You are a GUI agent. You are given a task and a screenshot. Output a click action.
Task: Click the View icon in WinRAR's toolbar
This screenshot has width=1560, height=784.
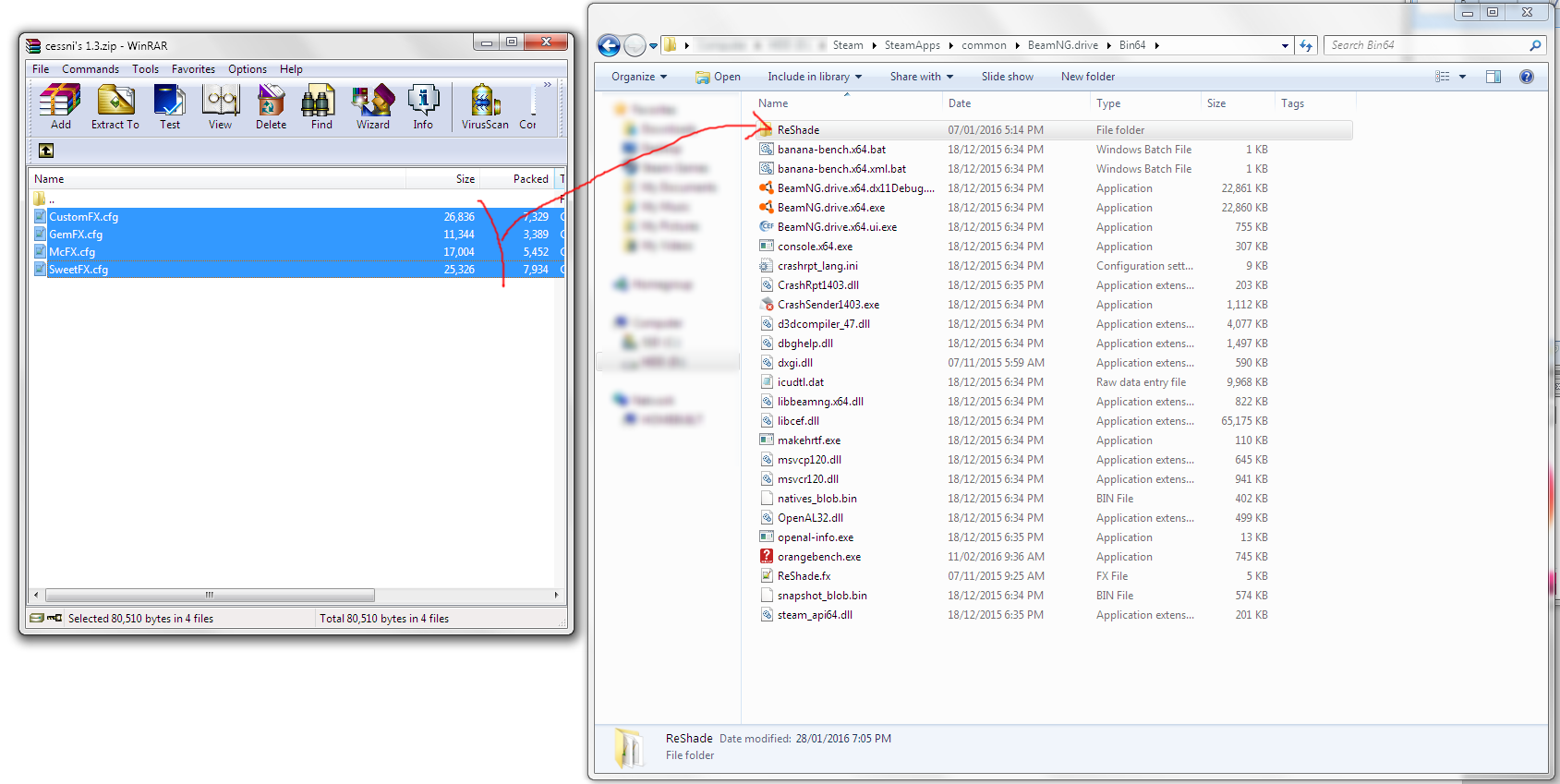[x=221, y=106]
